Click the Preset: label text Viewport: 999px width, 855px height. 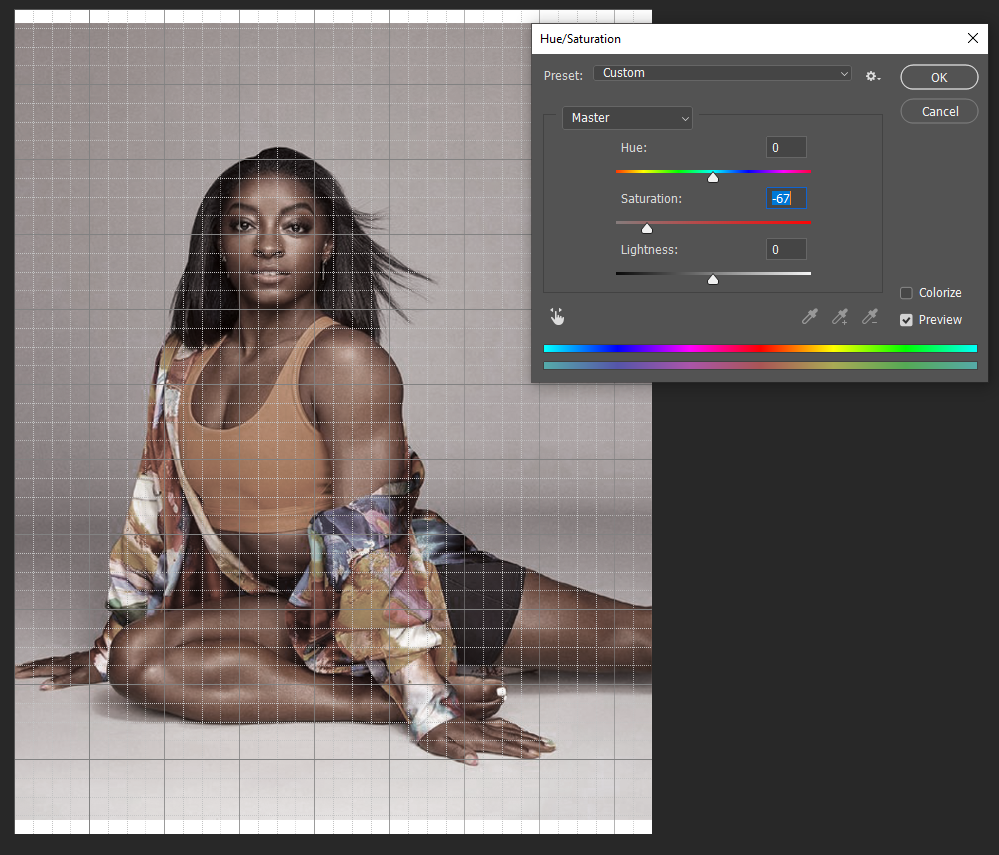[563, 76]
